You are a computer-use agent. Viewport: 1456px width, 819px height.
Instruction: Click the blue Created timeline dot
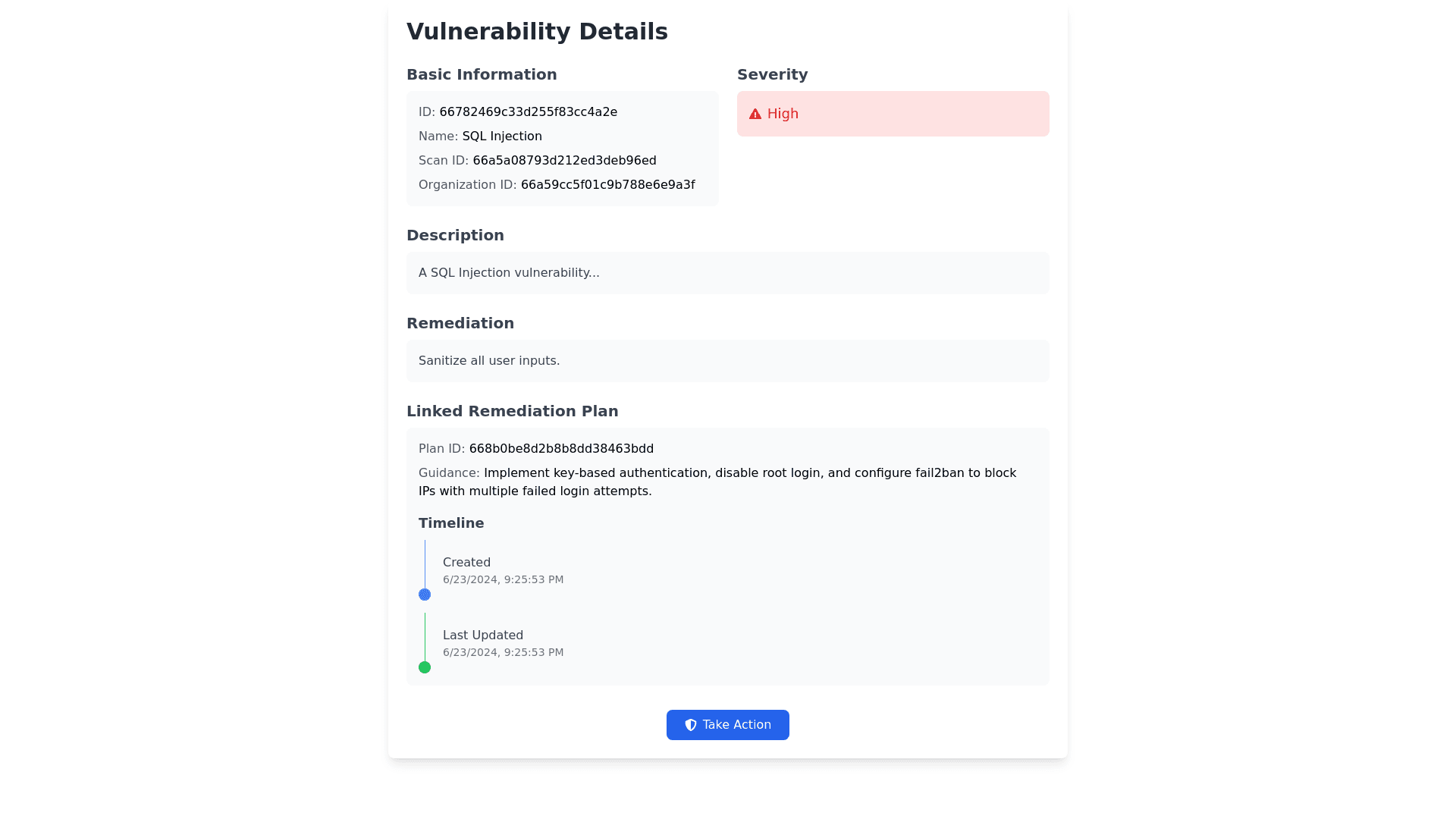pos(425,595)
